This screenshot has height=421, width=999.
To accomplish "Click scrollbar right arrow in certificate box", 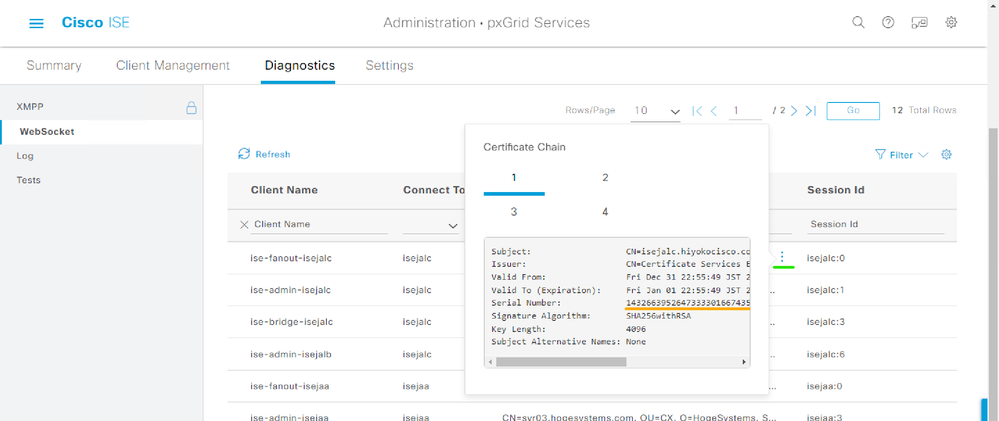I will [744, 362].
